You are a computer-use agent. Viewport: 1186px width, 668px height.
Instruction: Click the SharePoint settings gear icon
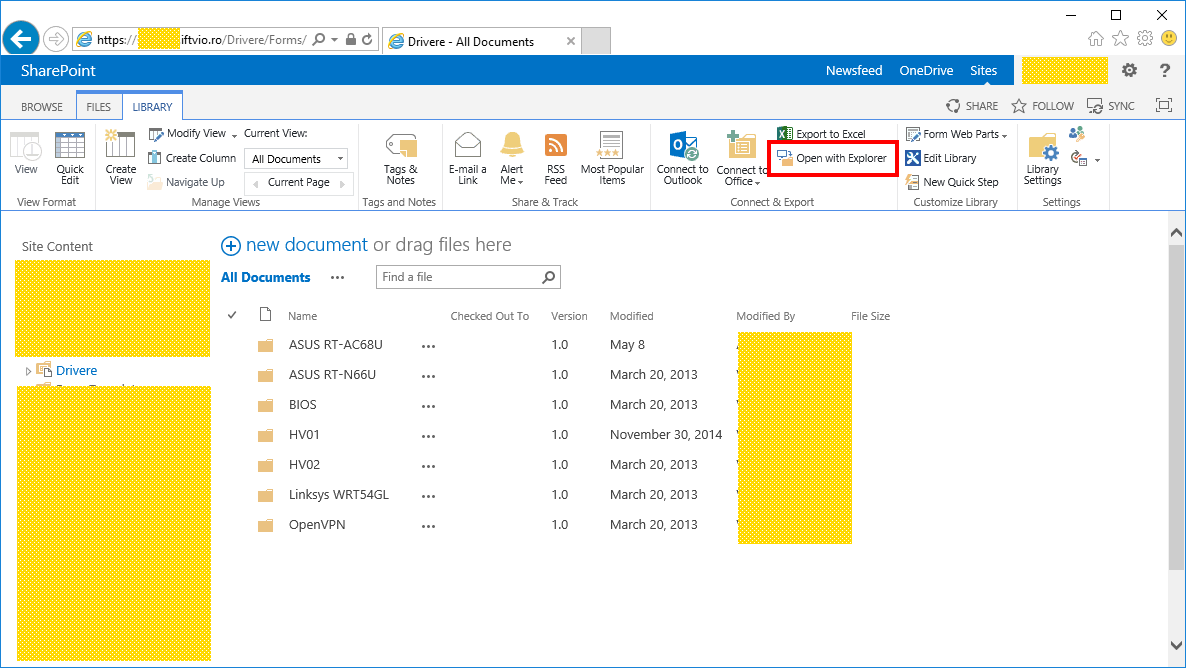tap(1129, 70)
